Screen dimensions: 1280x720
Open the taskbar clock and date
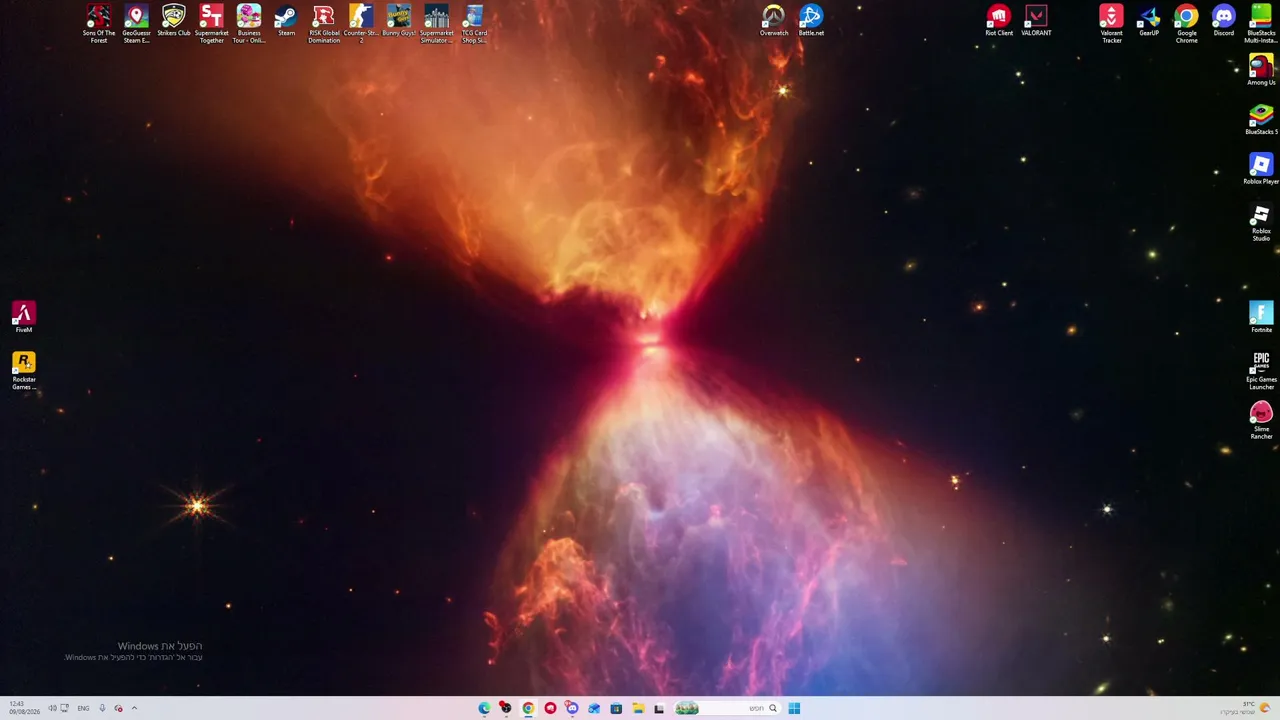[25, 708]
